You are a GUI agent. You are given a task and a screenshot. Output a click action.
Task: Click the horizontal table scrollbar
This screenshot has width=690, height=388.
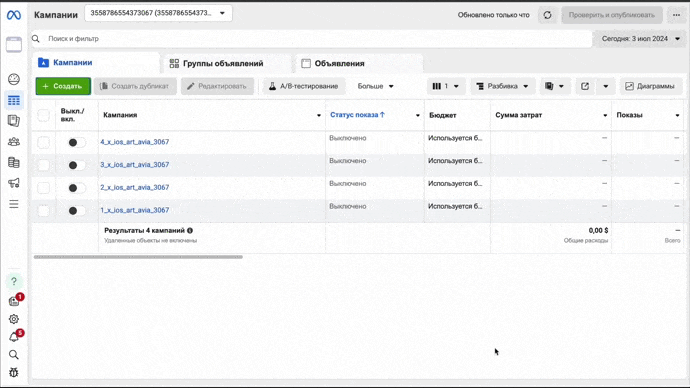coord(138,257)
